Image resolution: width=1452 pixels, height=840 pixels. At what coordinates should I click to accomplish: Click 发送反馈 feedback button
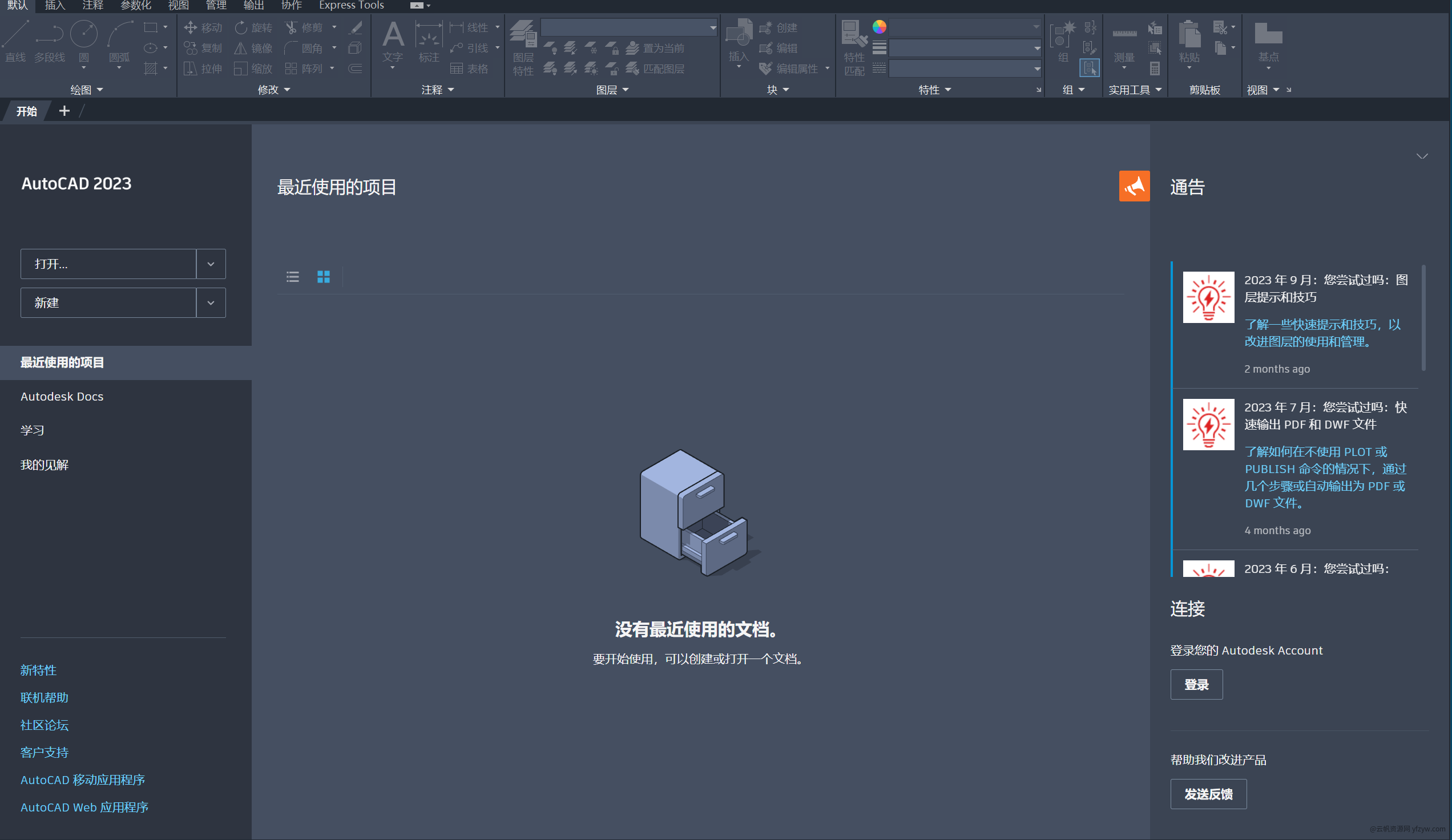(x=1207, y=794)
